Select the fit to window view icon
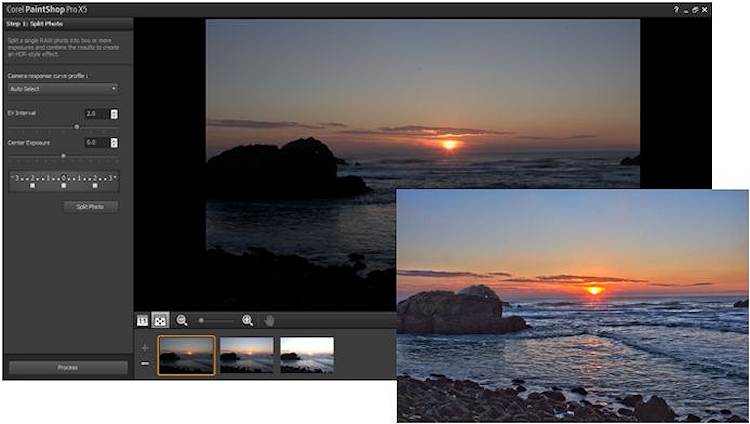This screenshot has height=424, width=750. 160,321
